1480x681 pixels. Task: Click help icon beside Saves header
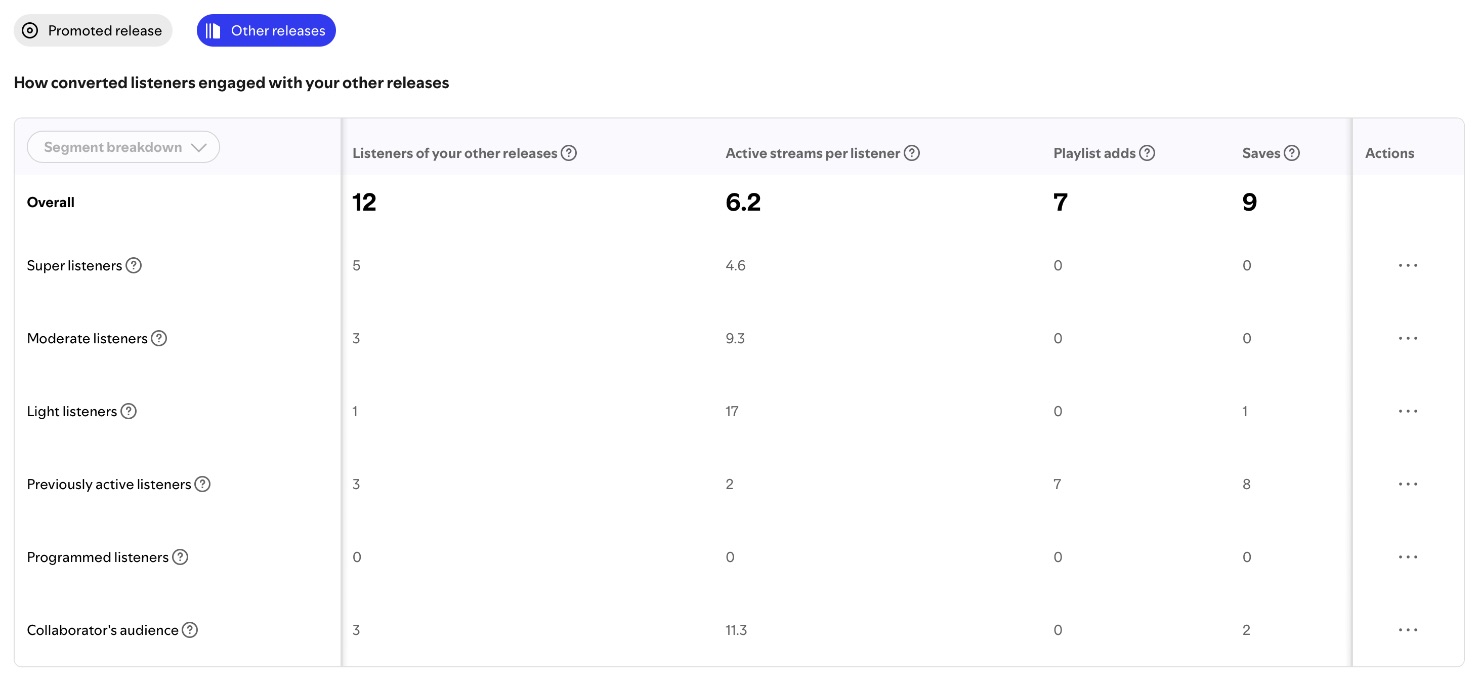pyautogui.click(x=1292, y=154)
